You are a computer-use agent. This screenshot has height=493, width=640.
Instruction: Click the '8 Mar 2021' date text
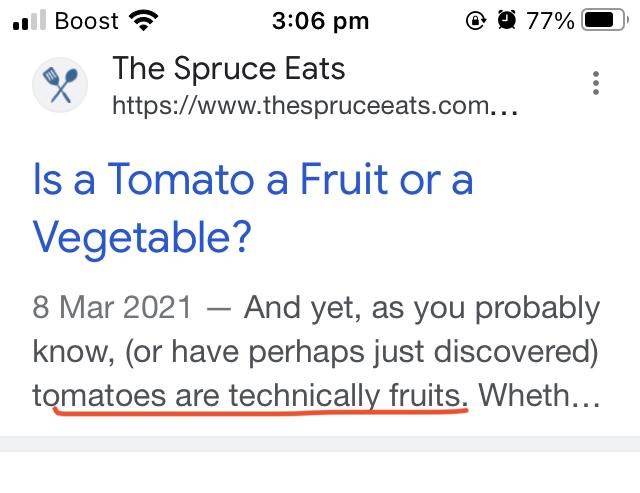(112, 307)
